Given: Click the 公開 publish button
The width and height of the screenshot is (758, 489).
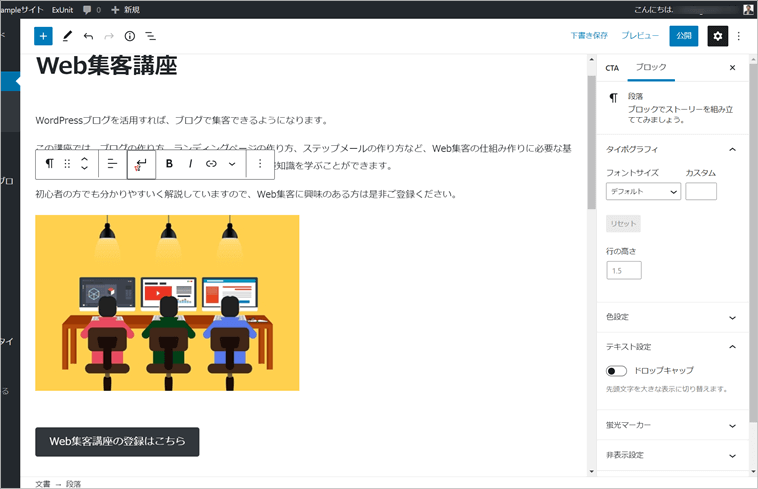Looking at the screenshot, I should (x=683, y=36).
